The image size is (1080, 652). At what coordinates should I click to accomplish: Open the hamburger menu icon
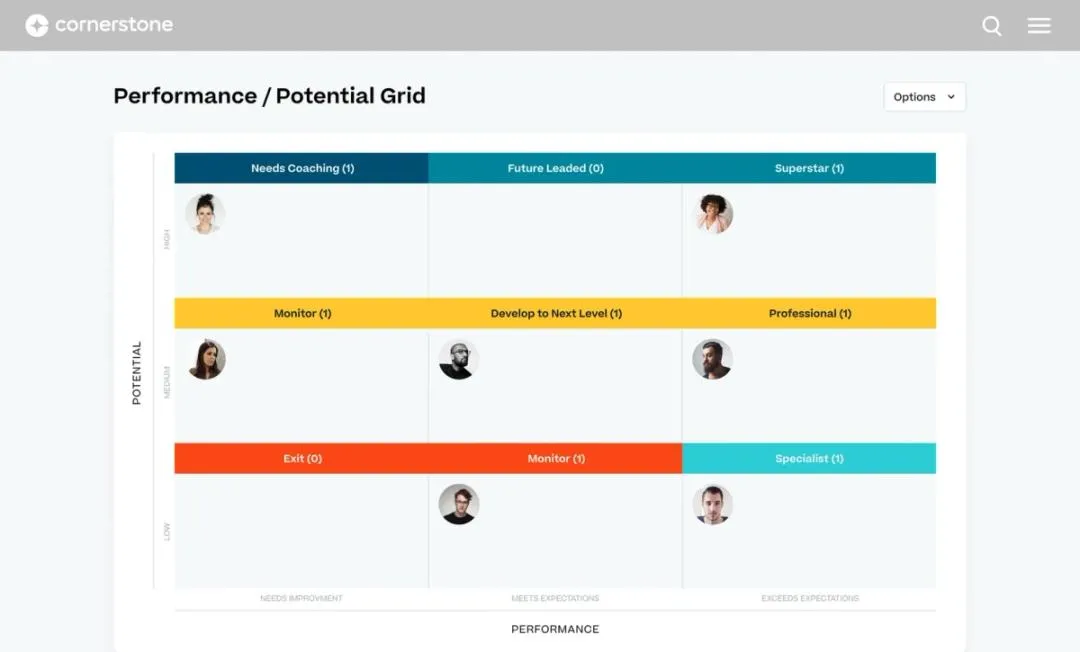click(x=1039, y=25)
